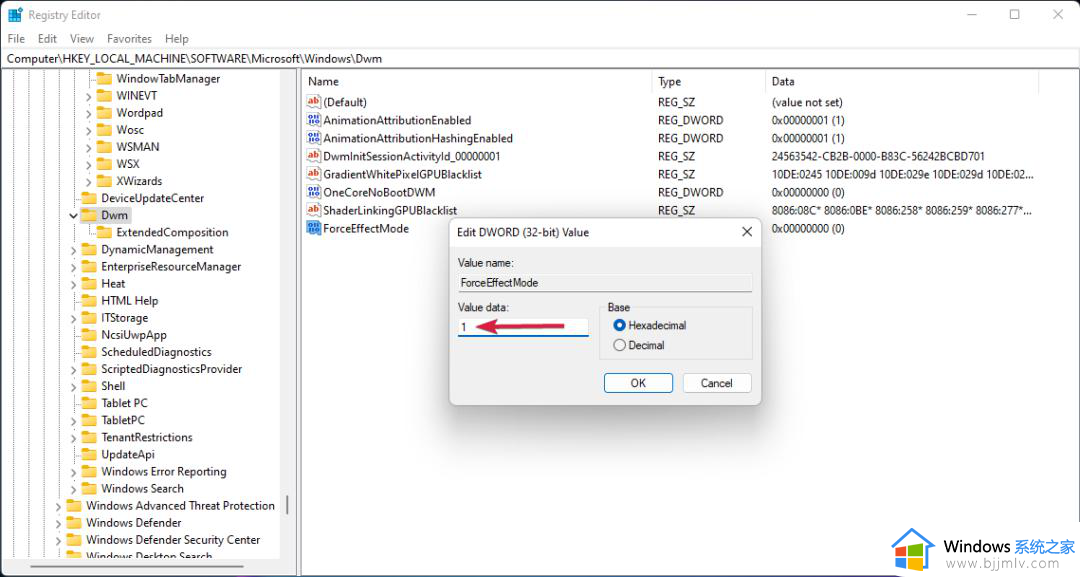
Task: Click the ExtendedComposition folder icon
Action: click(x=104, y=232)
